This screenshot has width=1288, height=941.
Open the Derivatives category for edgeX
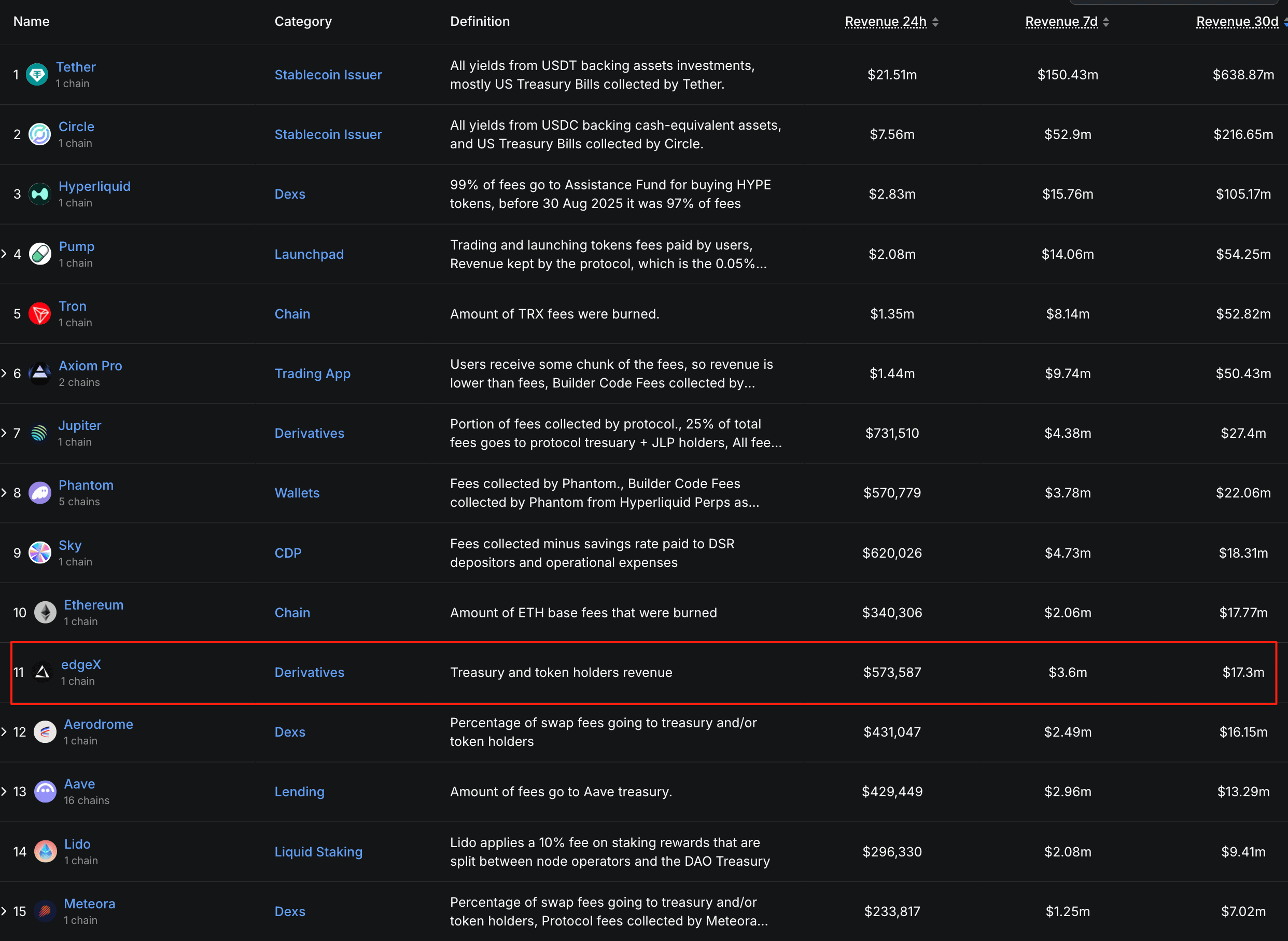pos(309,673)
